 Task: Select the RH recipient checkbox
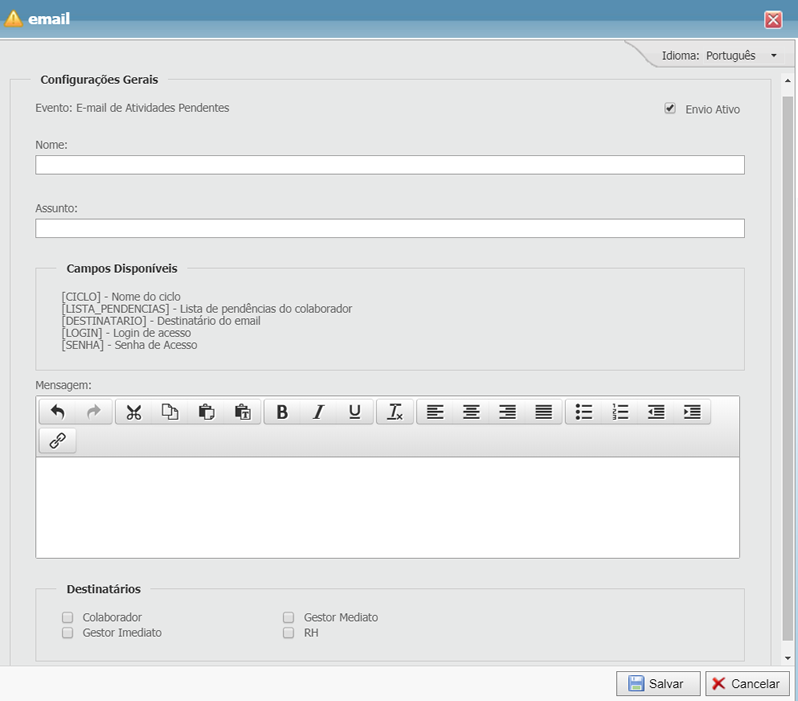coord(288,633)
